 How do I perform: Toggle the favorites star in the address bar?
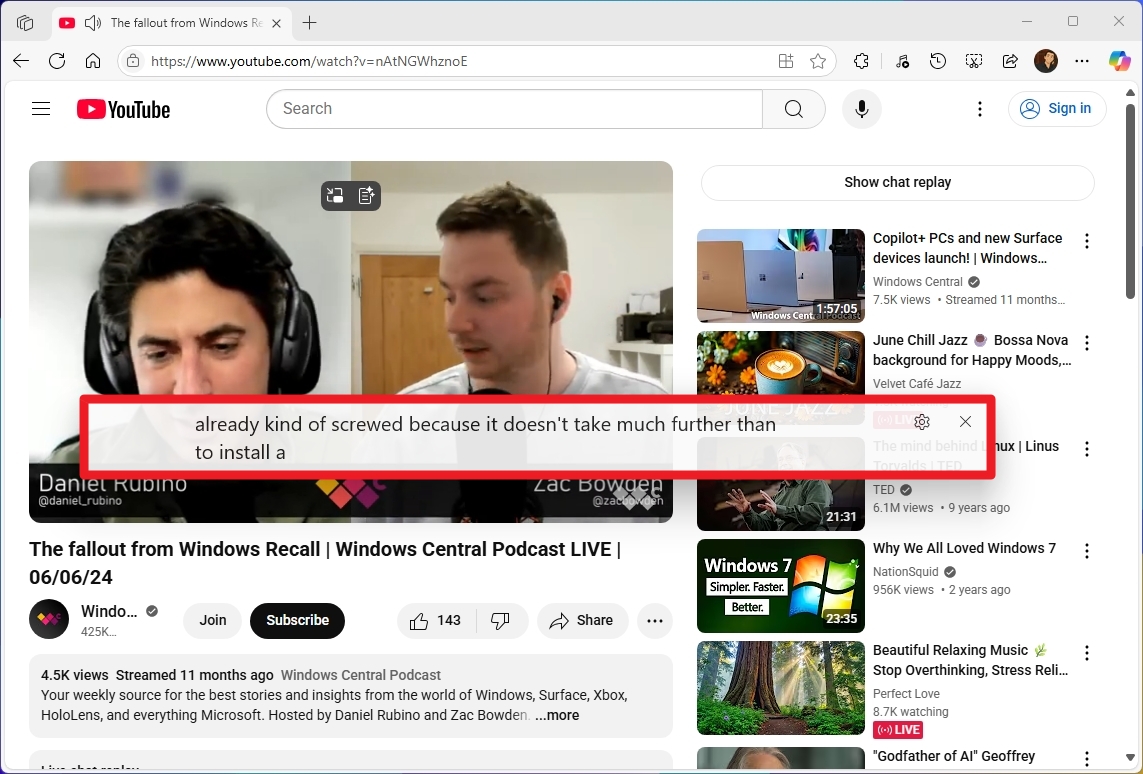818,61
